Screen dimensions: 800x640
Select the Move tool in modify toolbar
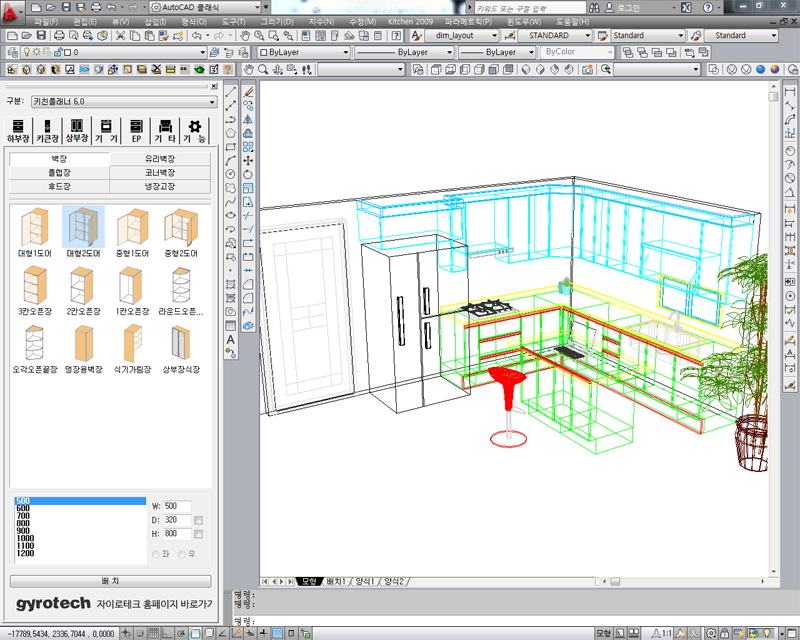coord(248,161)
